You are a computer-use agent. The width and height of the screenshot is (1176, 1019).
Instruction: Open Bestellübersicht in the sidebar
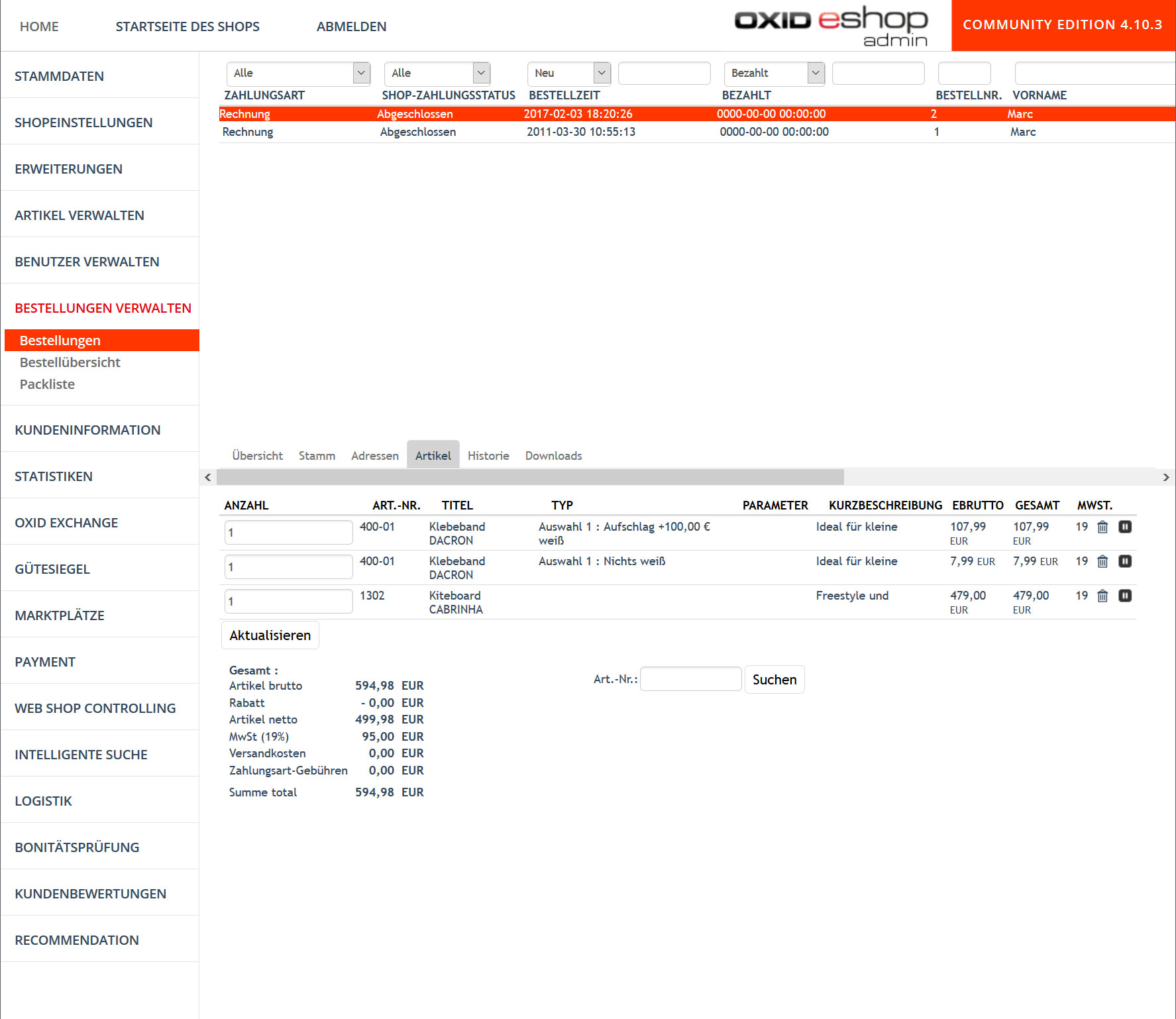[70, 362]
